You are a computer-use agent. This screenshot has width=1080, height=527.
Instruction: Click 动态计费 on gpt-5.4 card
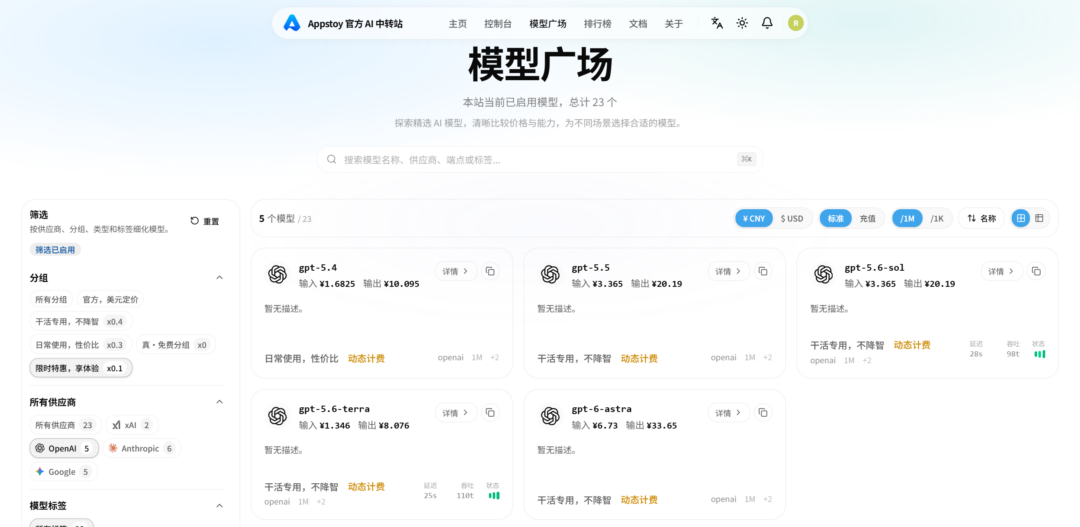coord(366,358)
